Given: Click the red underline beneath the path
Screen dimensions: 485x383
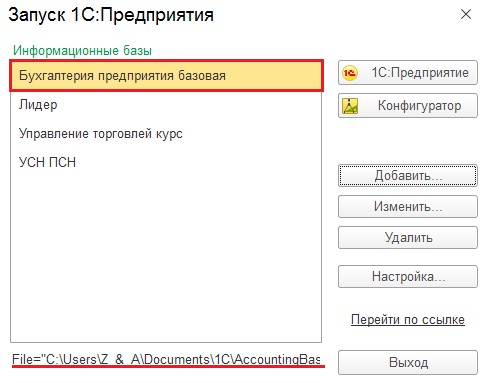Looking at the screenshot, I should [168, 366].
